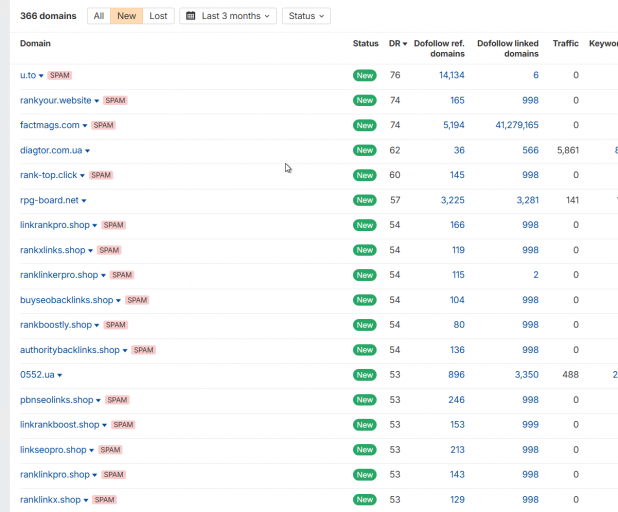
Task: Open the linkrankpro.shop domain link
Action: [55, 225]
